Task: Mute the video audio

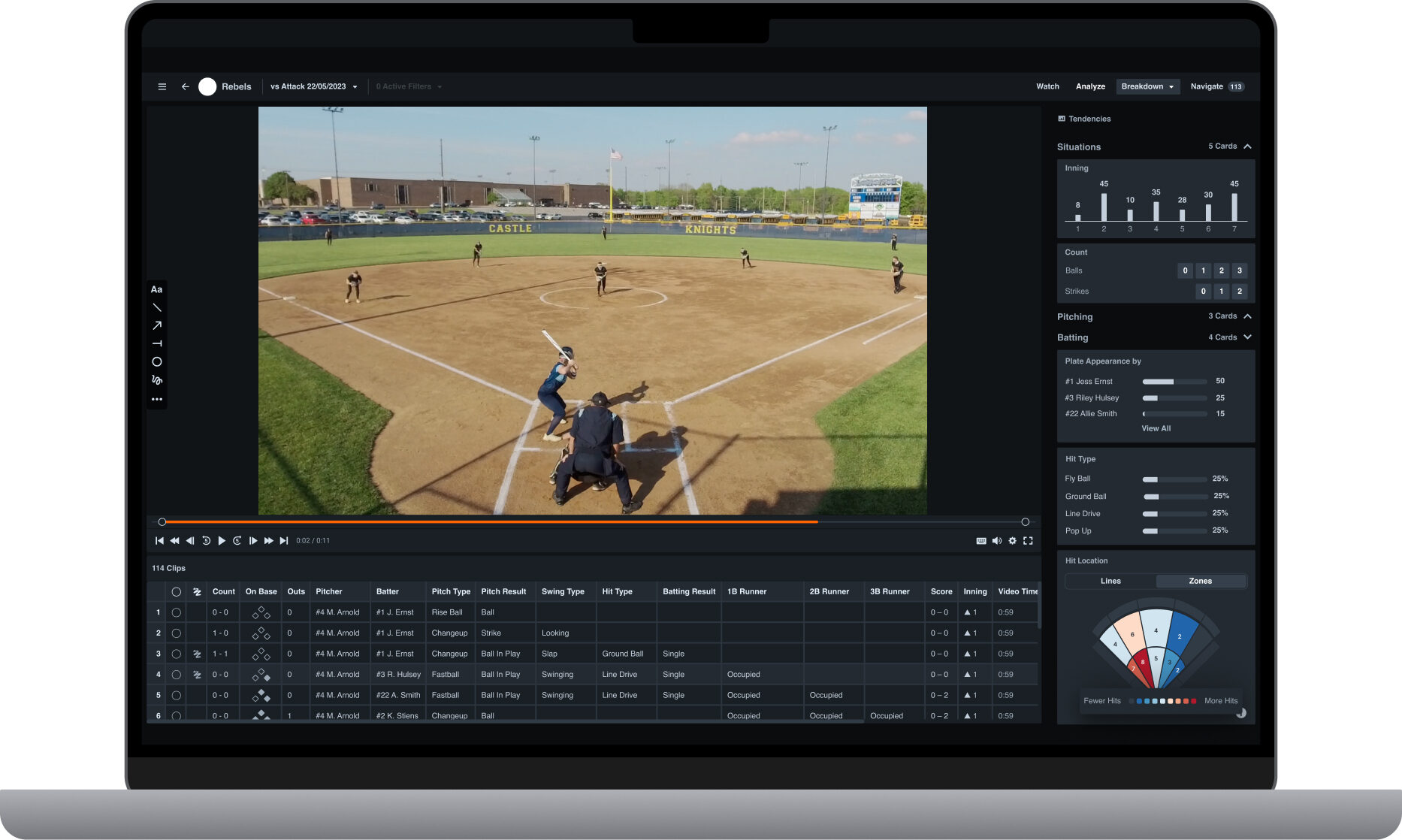Action: [997, 540]
